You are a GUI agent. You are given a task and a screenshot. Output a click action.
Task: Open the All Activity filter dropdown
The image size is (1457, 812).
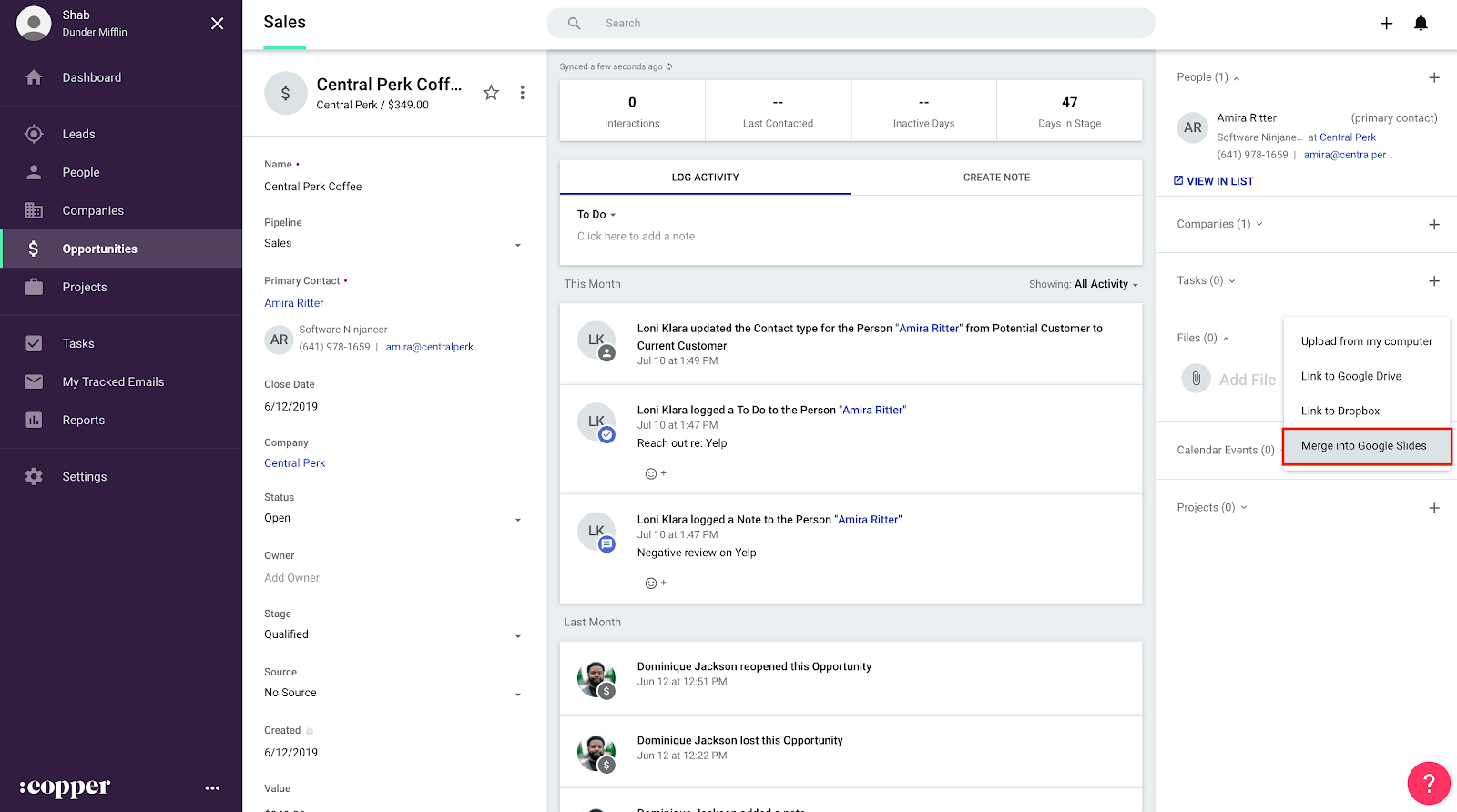point(1106,284)
